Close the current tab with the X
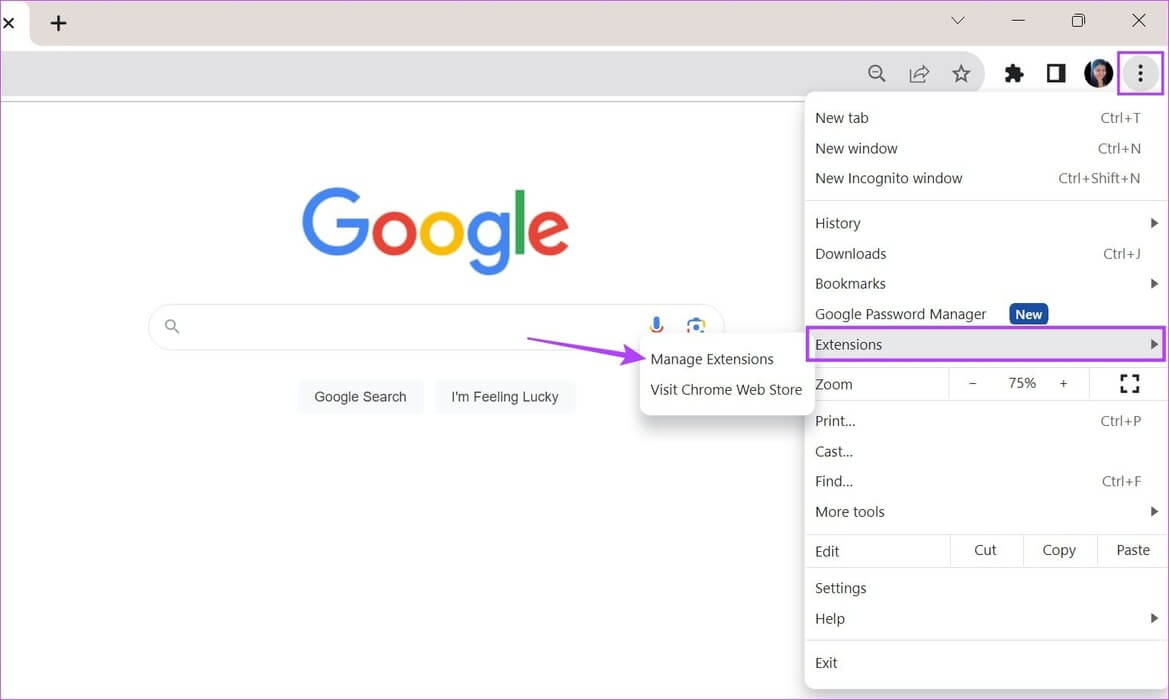 [9, 23]
